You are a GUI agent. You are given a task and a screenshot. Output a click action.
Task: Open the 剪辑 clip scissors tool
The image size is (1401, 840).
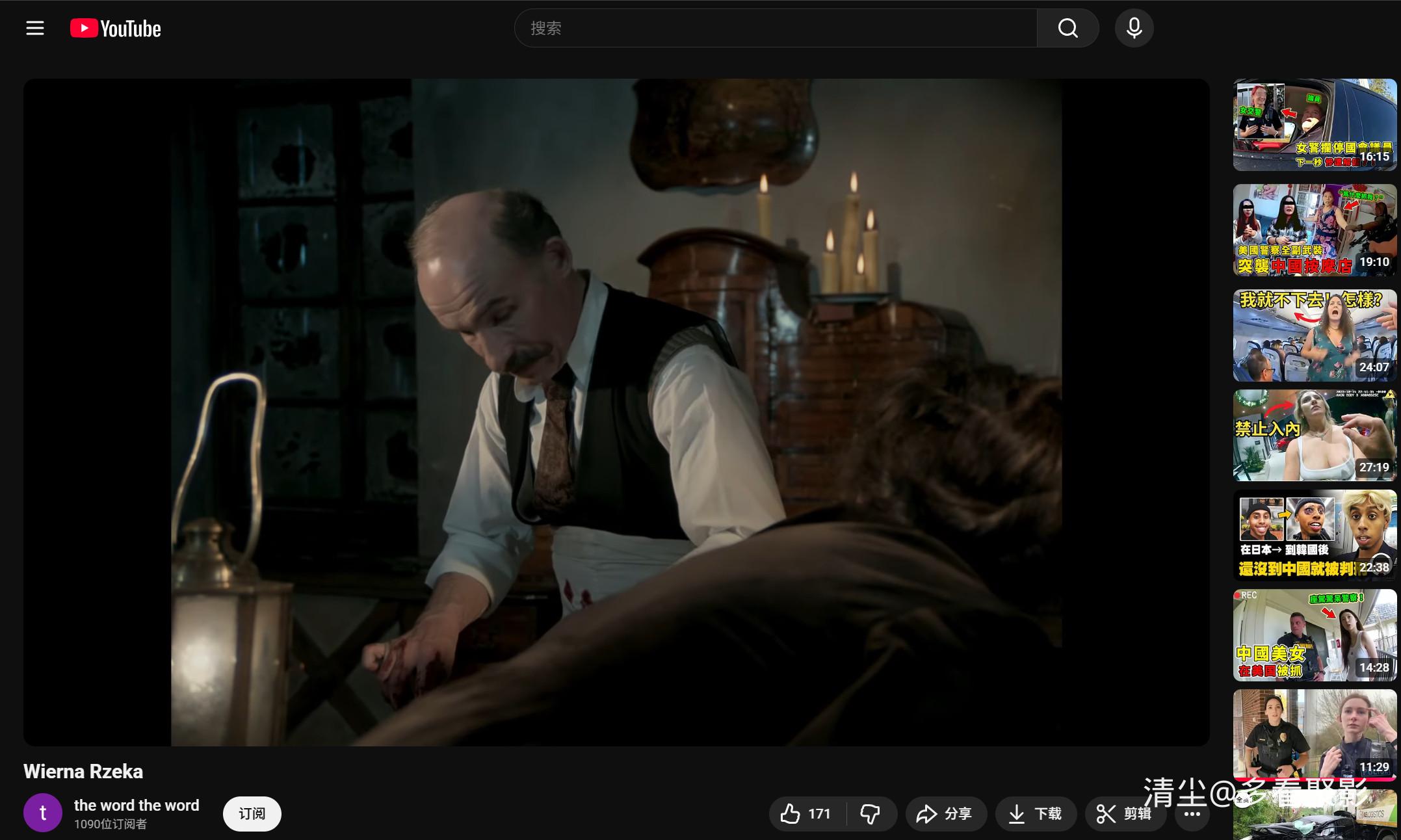tap(1124, 813)
